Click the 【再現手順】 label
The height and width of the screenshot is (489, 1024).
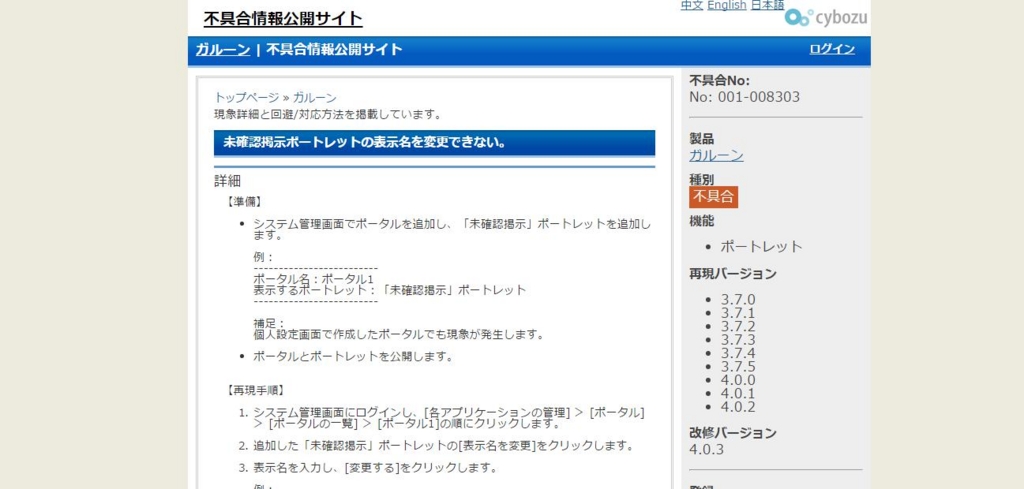(255, 391)
